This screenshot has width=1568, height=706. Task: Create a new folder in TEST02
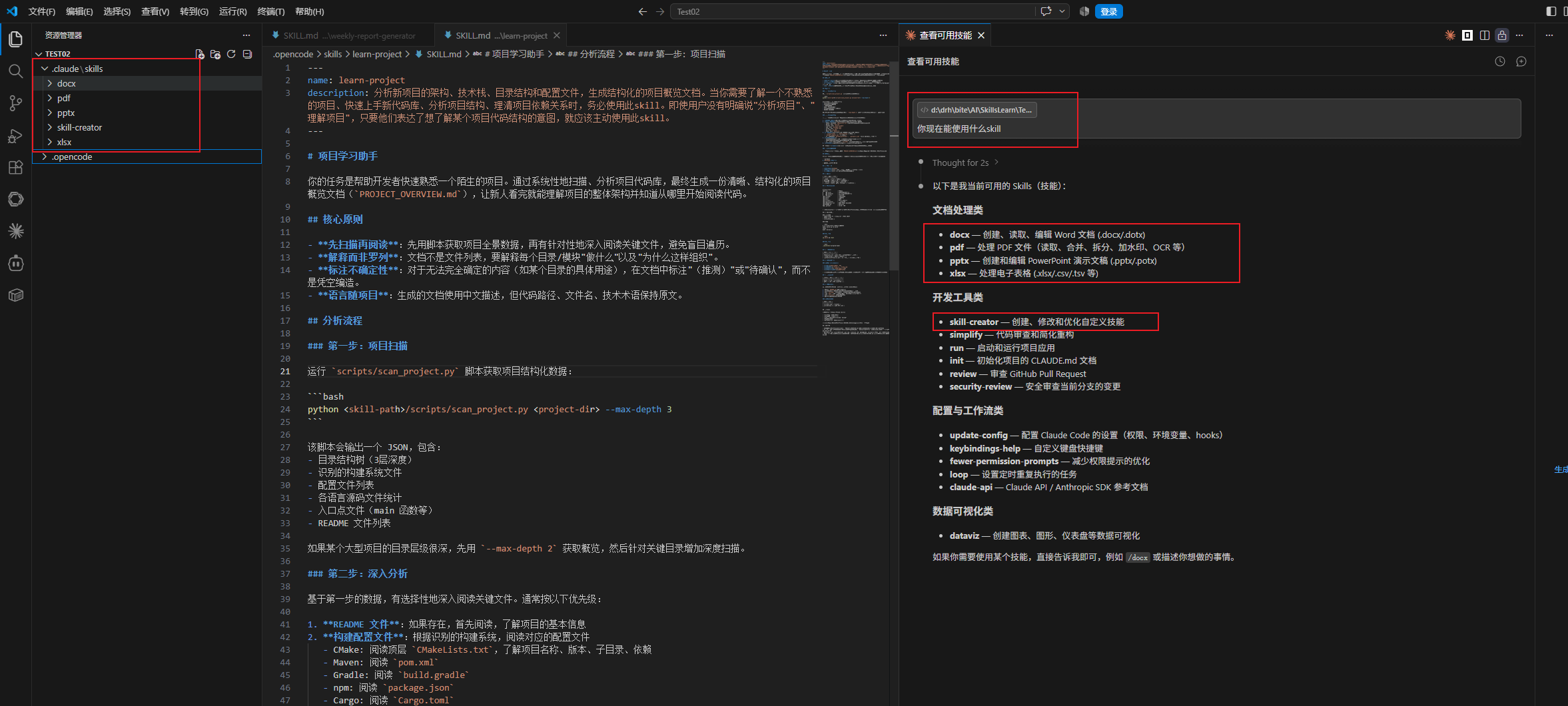tap(215, 54)
